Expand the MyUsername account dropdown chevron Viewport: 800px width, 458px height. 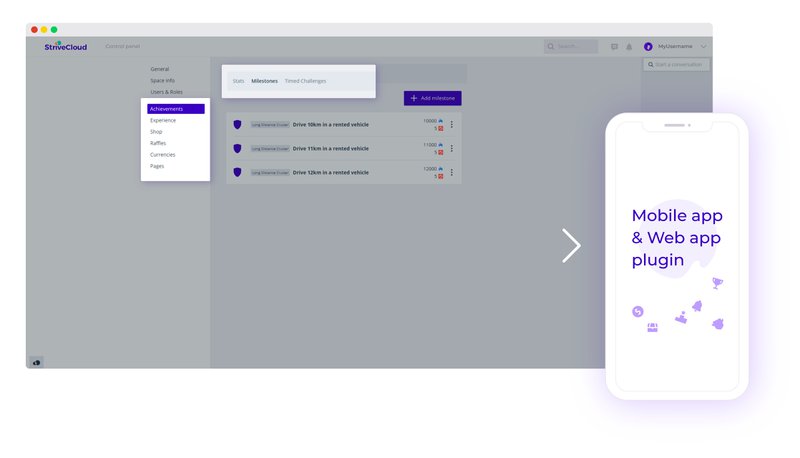coord(704,46)
